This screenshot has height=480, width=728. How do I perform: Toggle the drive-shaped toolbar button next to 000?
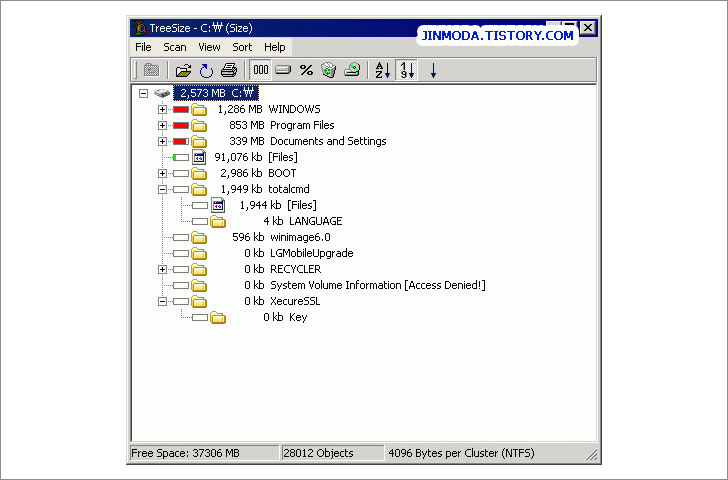(283, 71)
